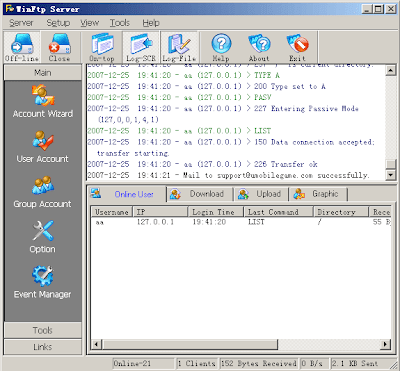The width and height of the screenshot is (400, 371).
Task: Click the Log-File toolbar icon
Action: 179,47
